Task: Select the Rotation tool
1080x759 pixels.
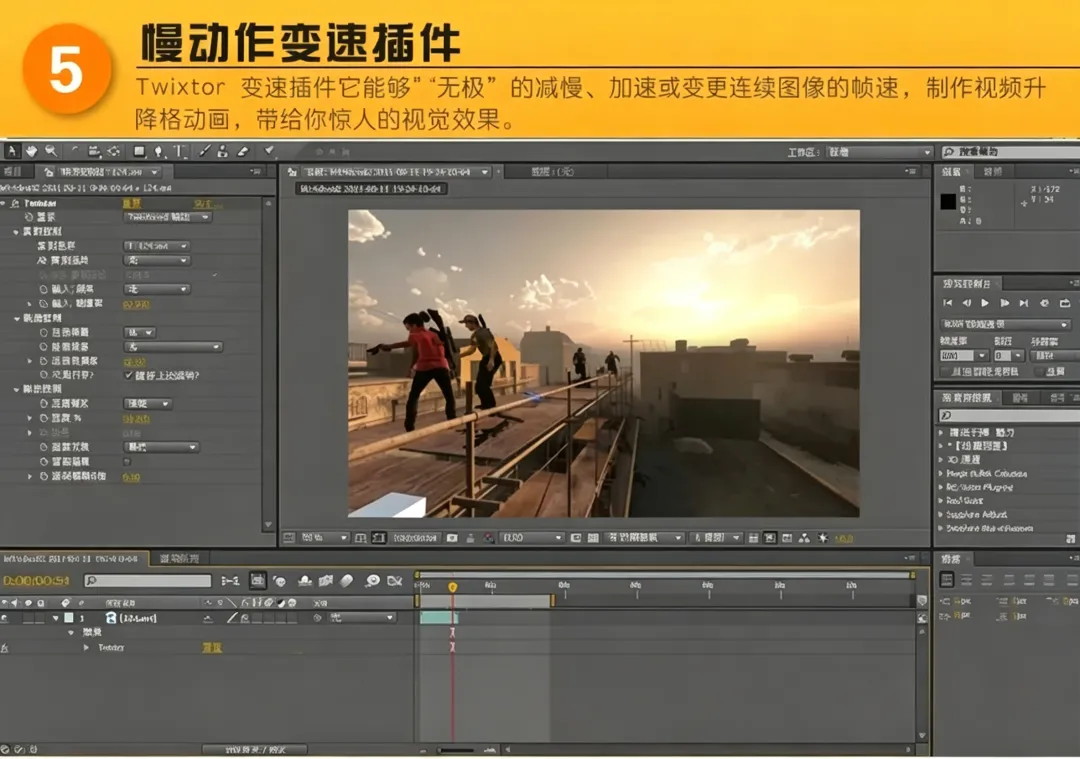Action: click(74, 151)
